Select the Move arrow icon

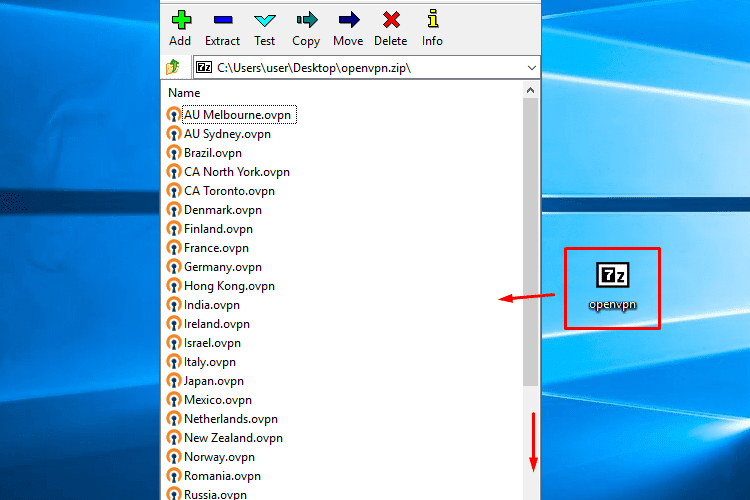pos(349,20)
